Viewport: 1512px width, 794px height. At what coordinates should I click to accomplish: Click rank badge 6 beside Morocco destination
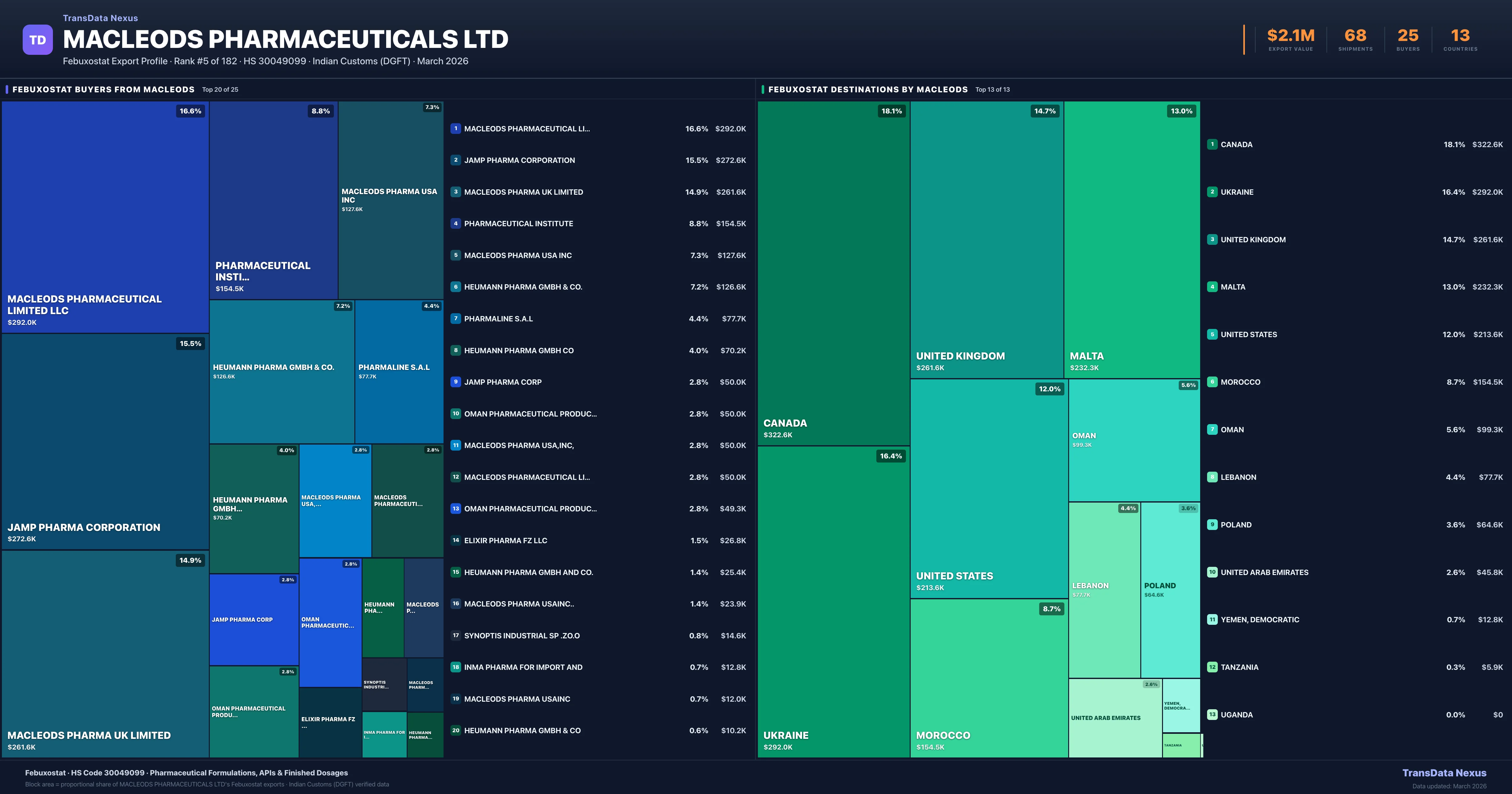coord(1212,382)
